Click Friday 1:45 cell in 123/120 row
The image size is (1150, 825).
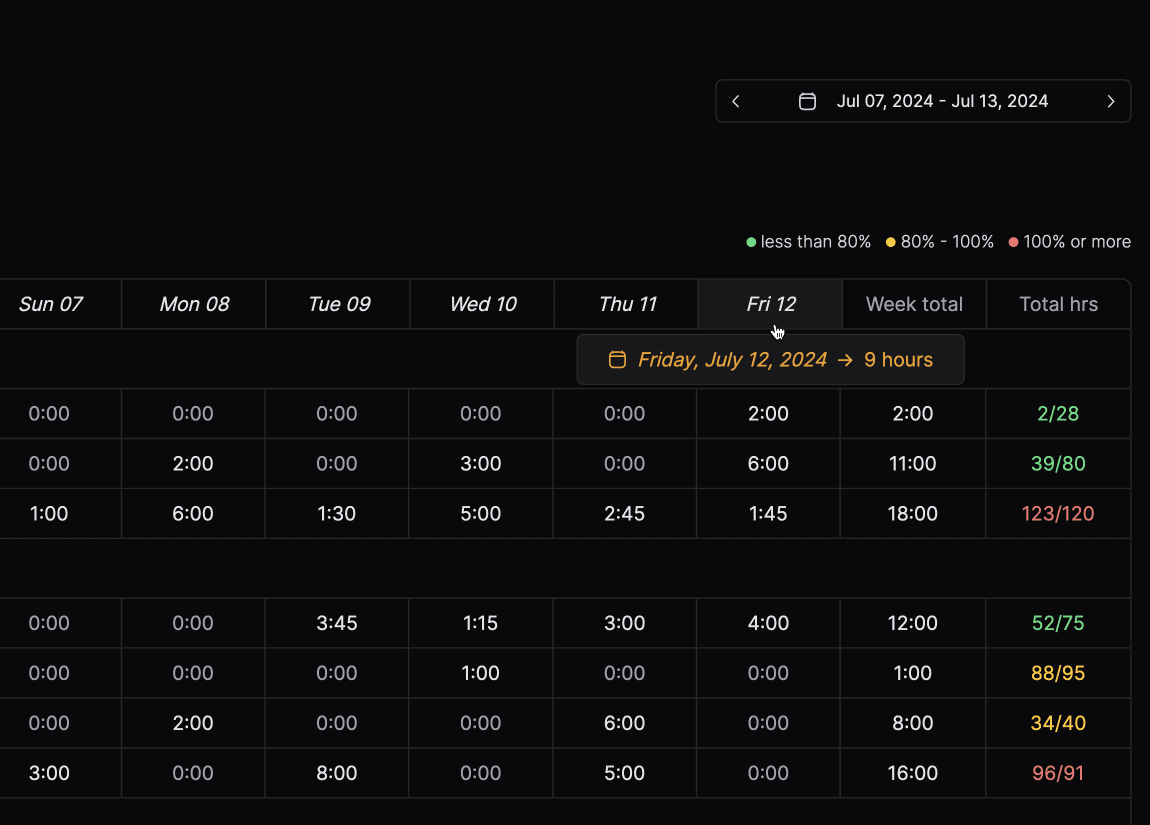768,513
